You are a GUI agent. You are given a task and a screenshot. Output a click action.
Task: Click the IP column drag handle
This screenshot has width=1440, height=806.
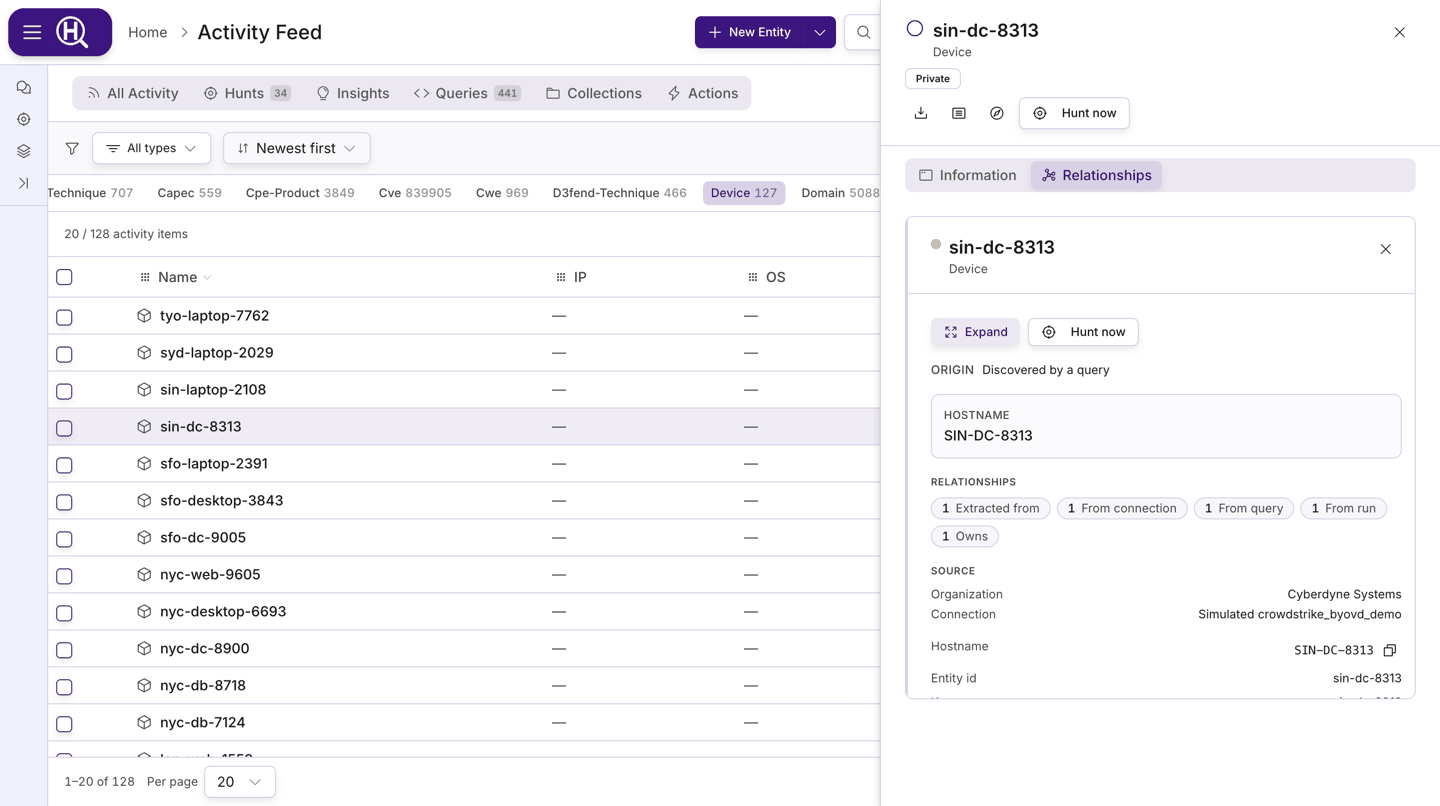561,277
